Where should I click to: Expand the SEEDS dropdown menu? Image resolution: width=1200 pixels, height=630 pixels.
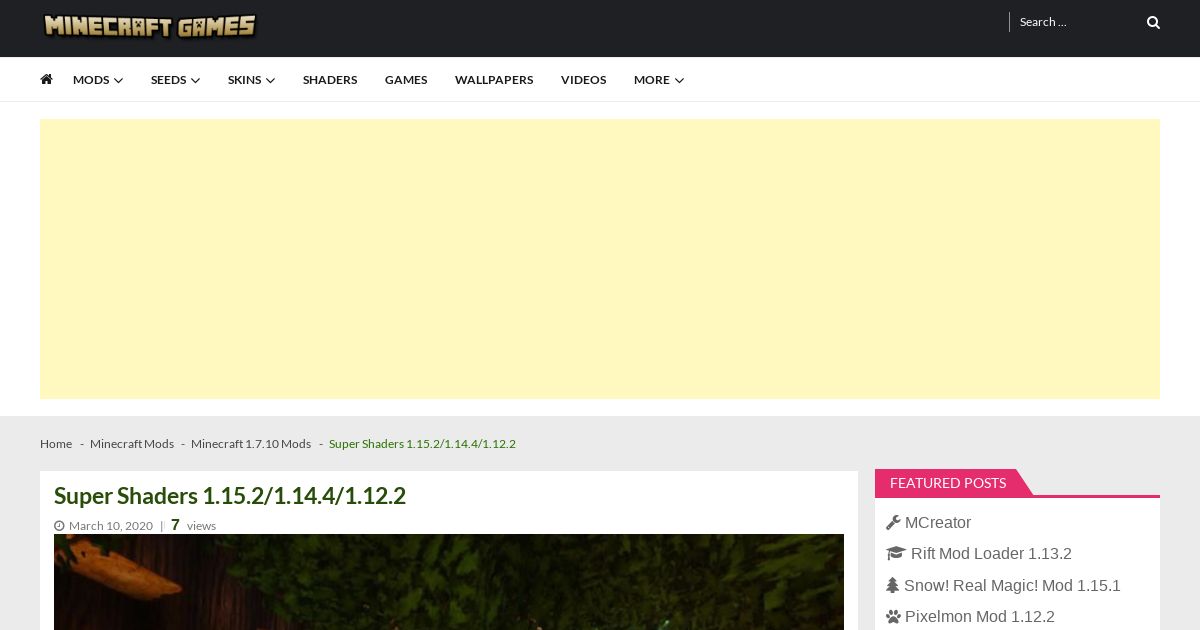tap(175, 80)
